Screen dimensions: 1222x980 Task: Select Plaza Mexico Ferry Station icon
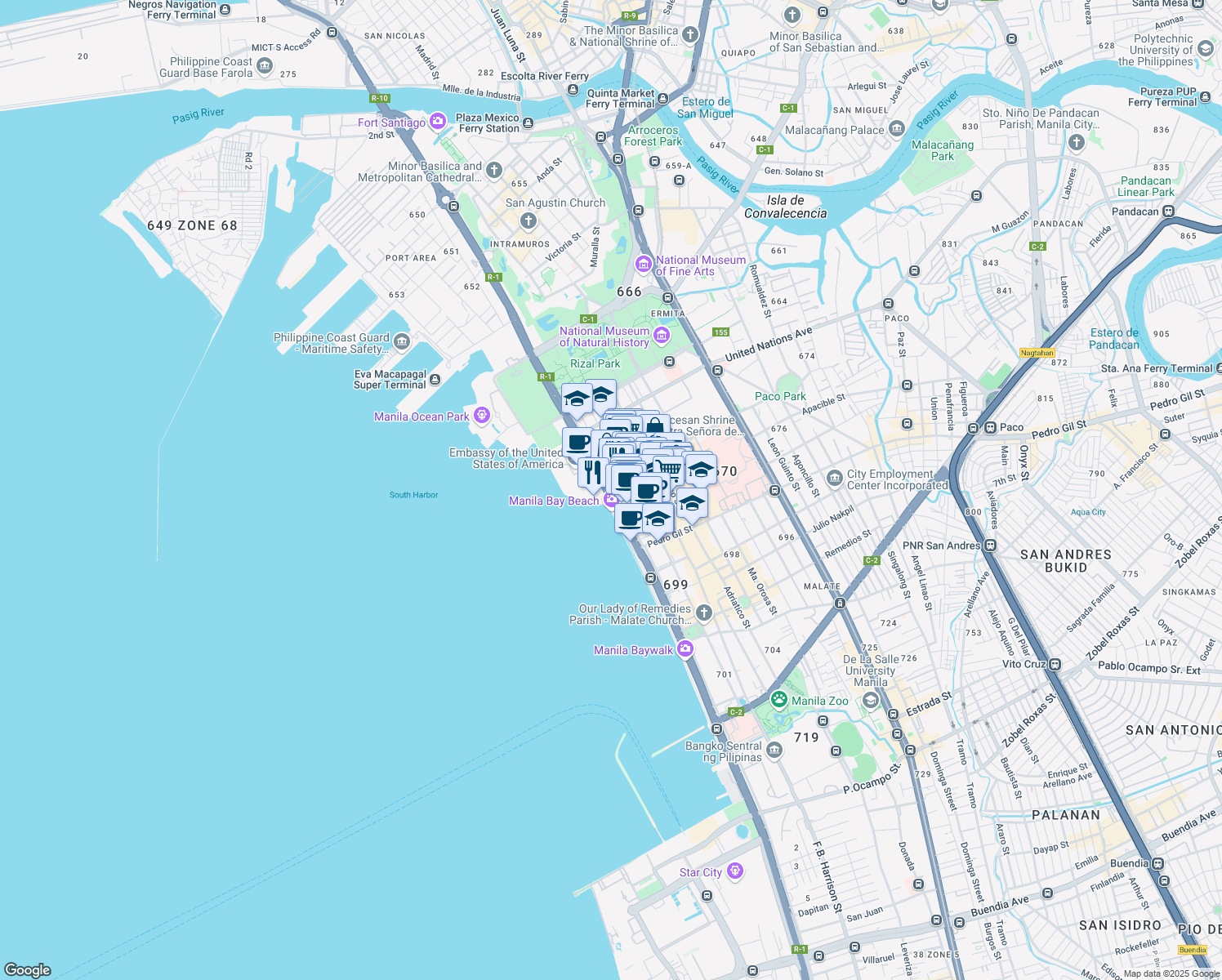click(528, 123)
